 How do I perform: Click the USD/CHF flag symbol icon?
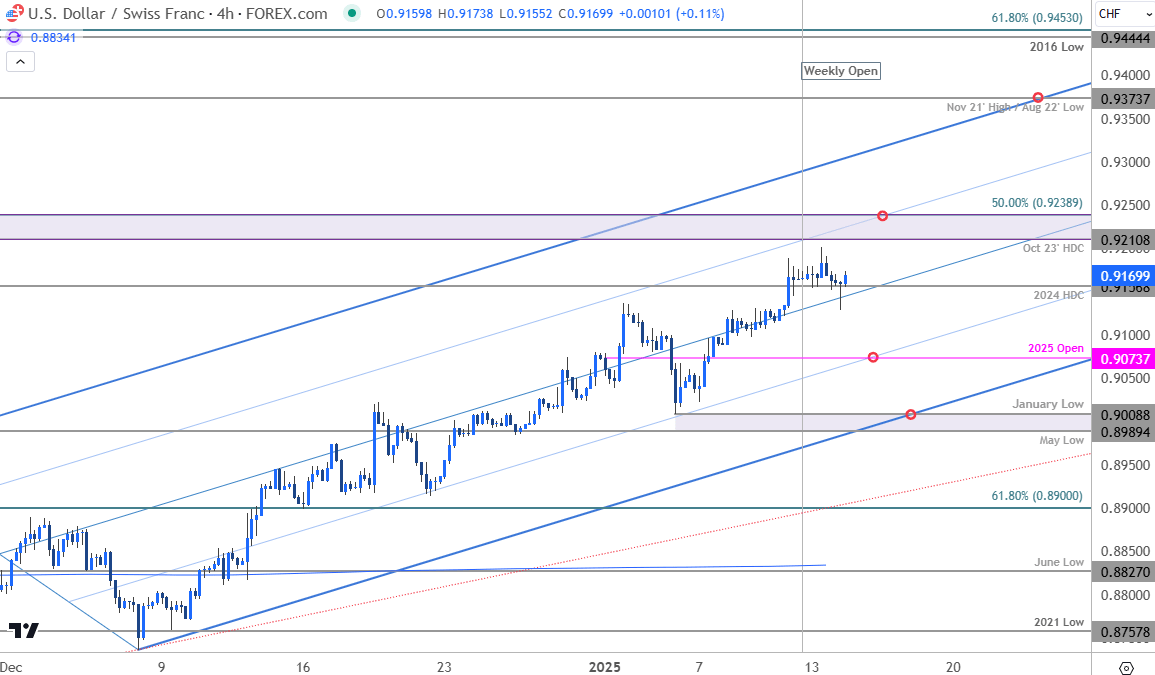pyautogui.click(x=12, y=14)
